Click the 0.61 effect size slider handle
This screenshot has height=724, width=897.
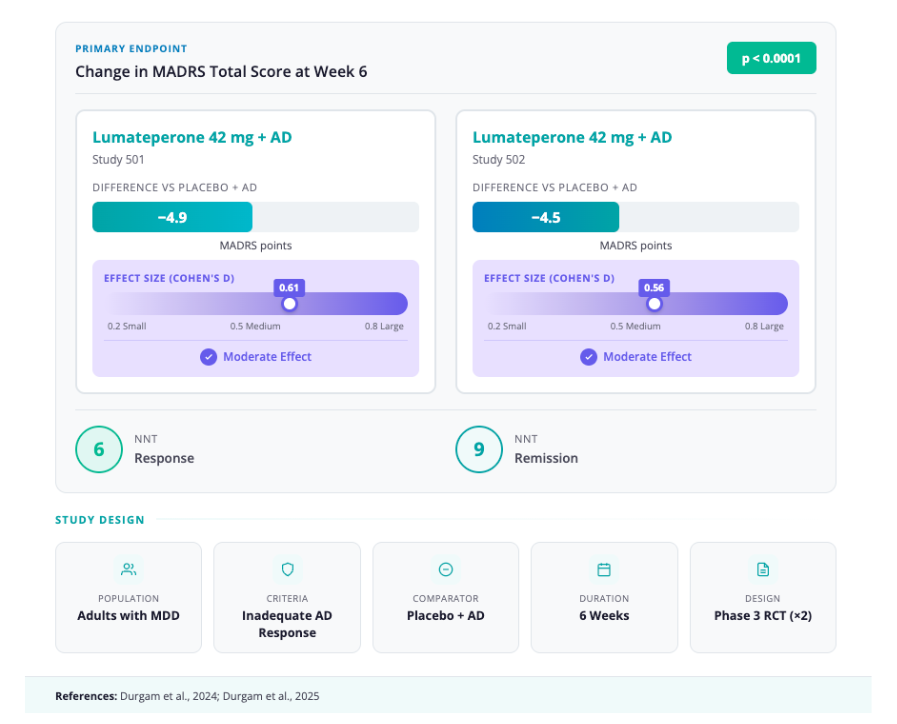[x=290, y=304]
